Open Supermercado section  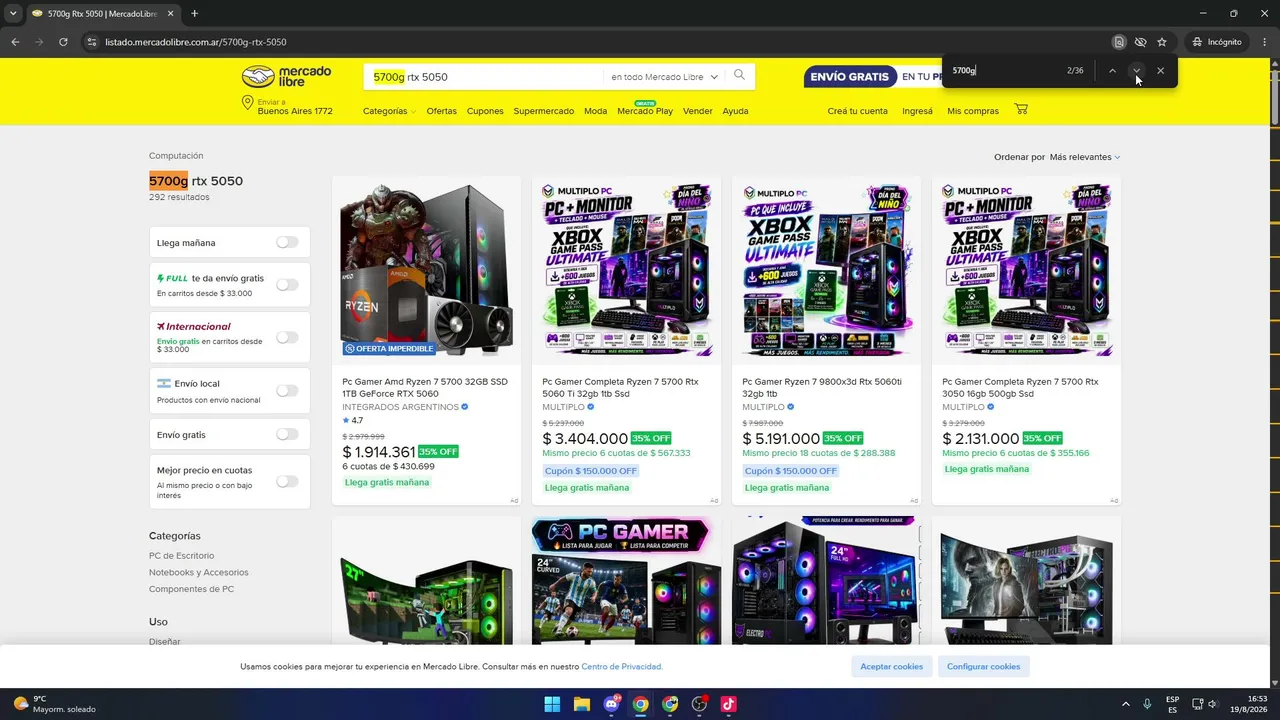pyautogui.click(x=544, y=111)
